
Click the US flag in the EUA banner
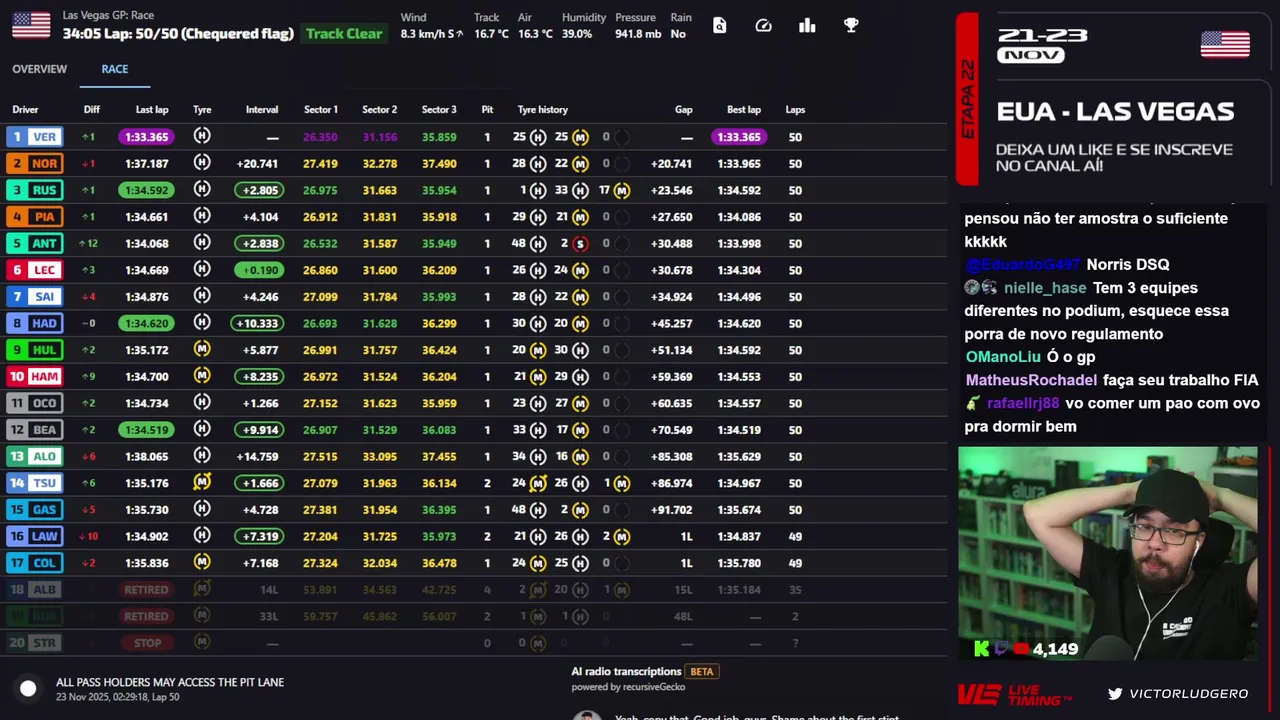coord(1225,44)
